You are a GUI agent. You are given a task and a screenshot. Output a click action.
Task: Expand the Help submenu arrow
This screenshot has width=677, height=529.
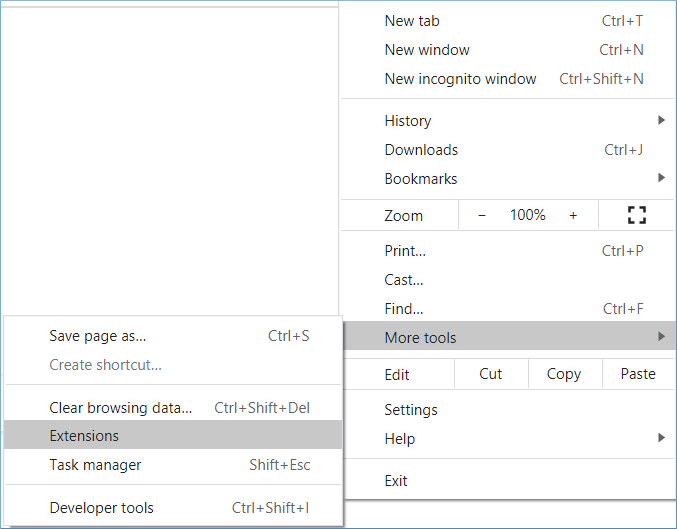click(661, 437)
